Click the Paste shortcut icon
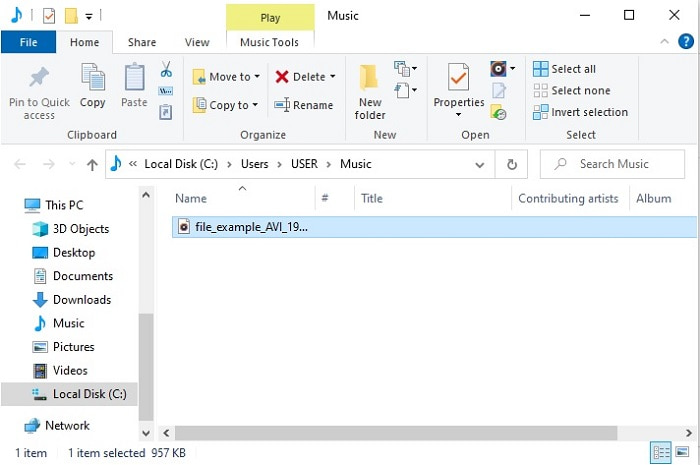 166,112
